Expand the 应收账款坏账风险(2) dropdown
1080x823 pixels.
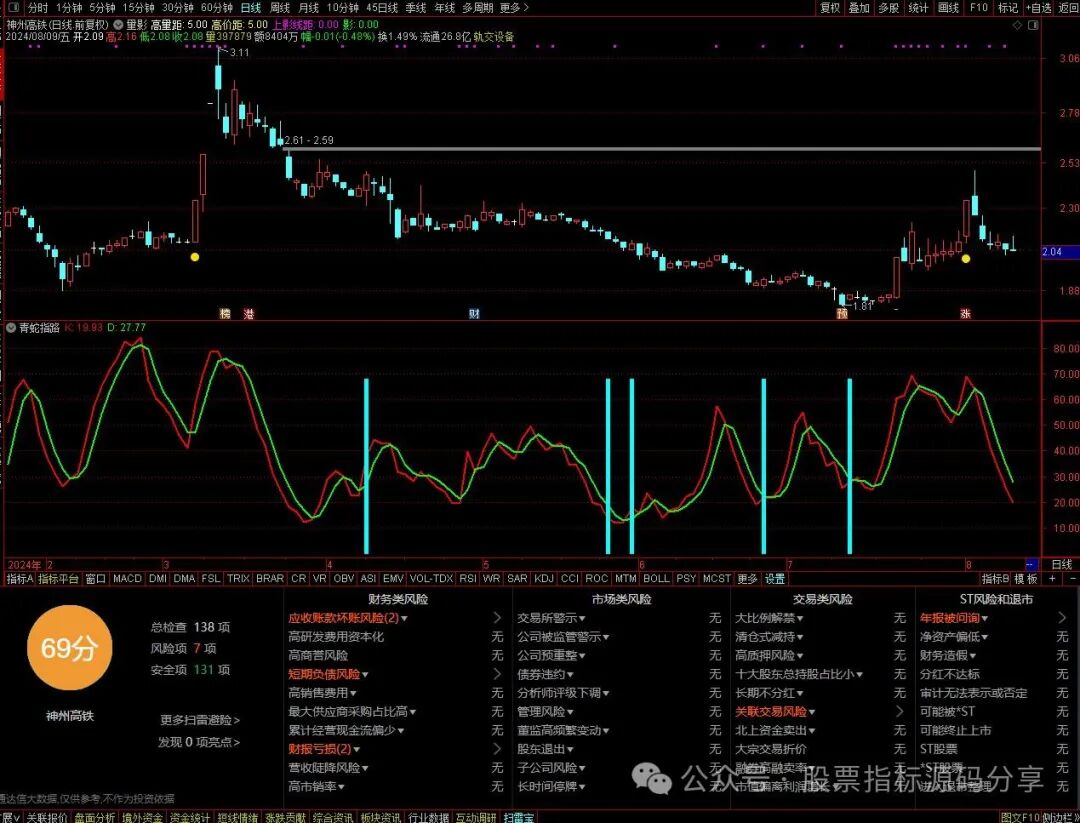(404, 619)
